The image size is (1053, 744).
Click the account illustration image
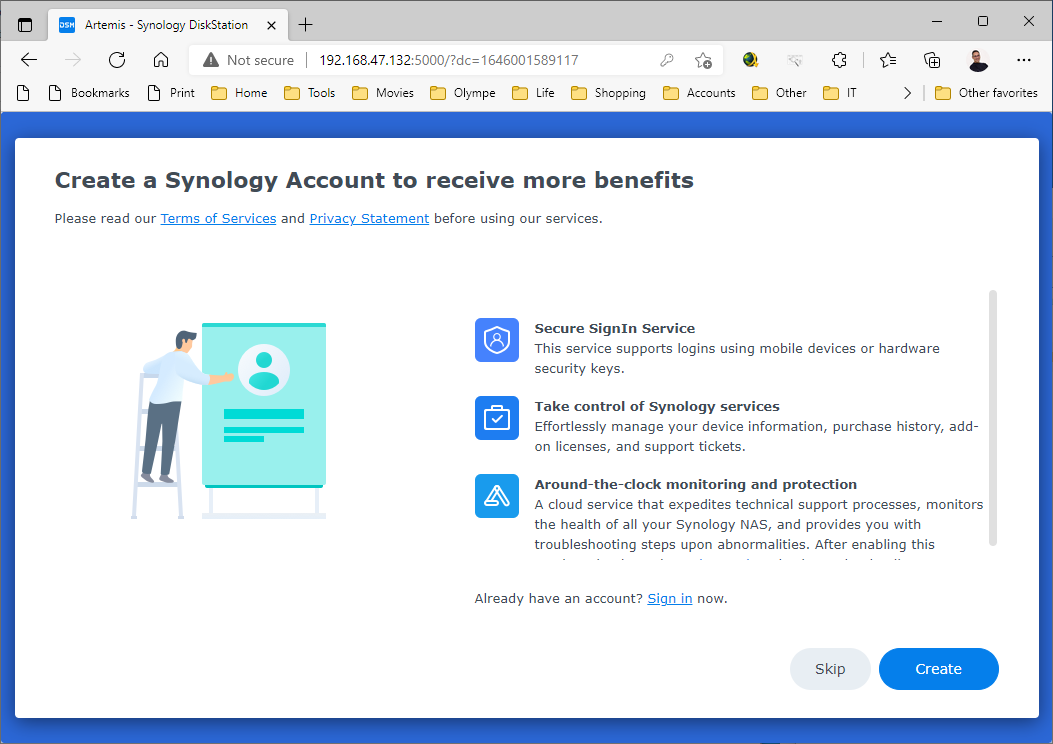(x=228, y=420)
